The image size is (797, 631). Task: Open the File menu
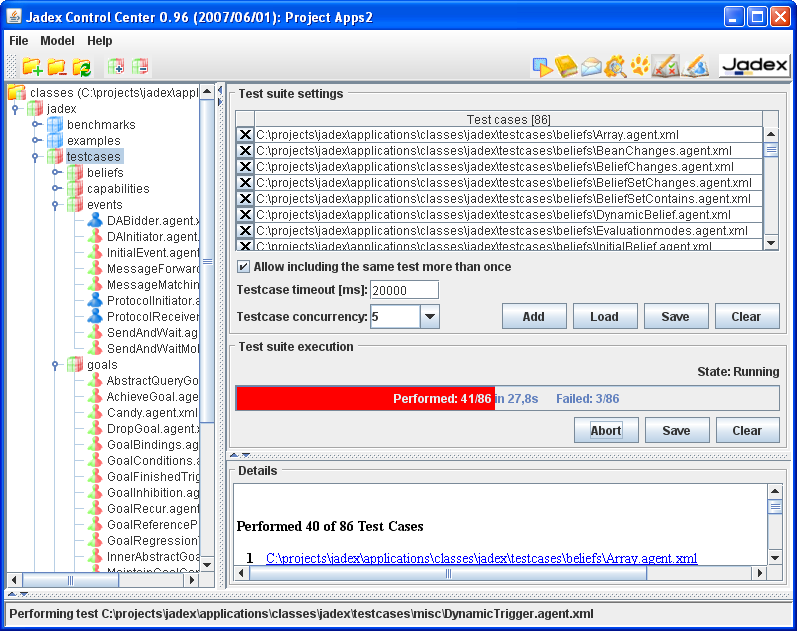click(19, 41)
